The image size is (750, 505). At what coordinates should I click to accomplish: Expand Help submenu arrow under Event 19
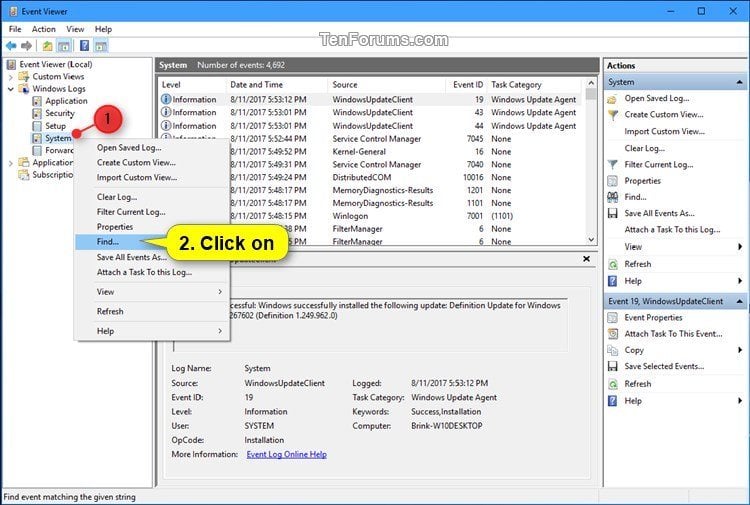coord(740,401)
